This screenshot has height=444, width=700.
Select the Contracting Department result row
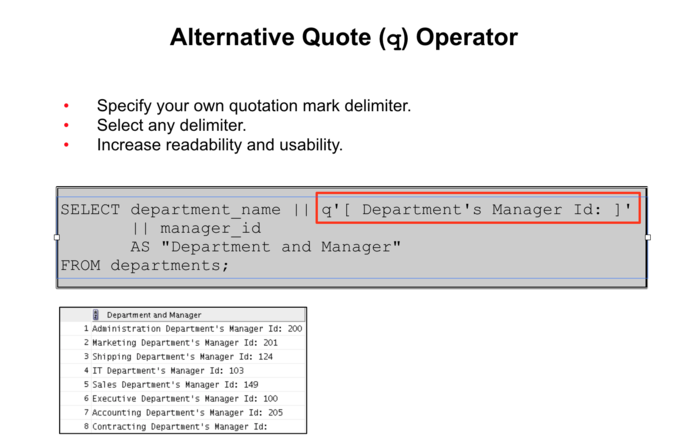click(183, 427)
